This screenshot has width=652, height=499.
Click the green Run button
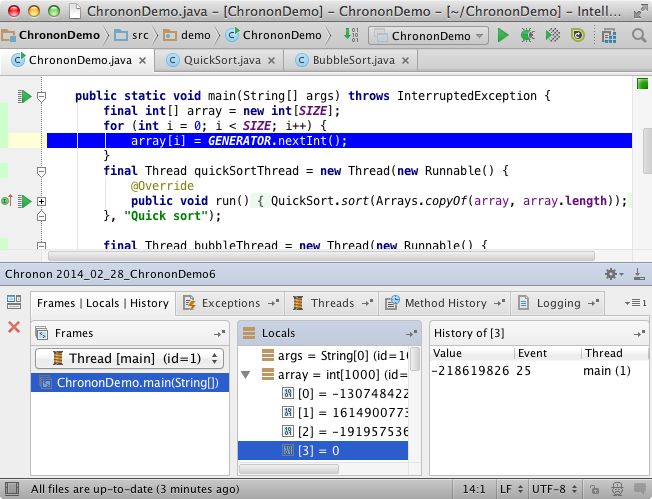point(504,35)
